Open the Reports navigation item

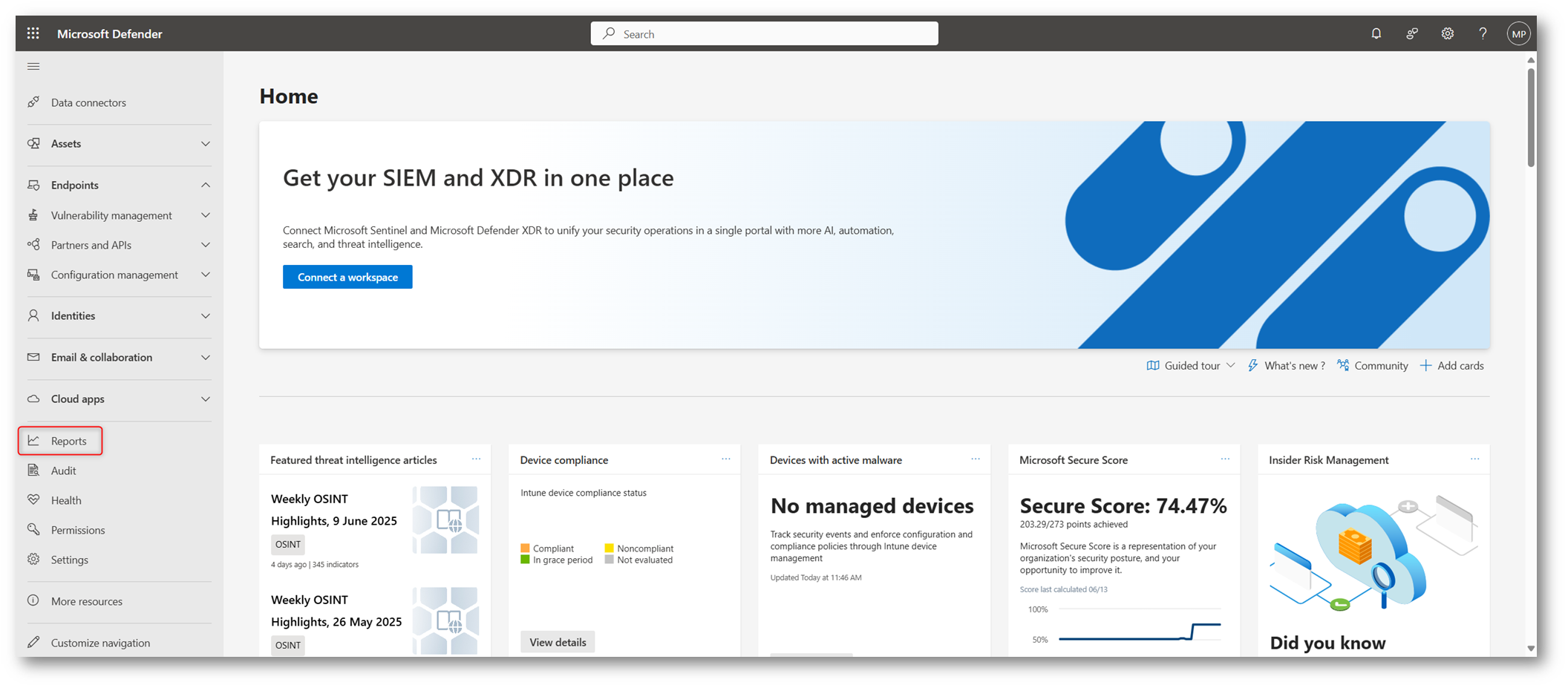coord(60,441)
